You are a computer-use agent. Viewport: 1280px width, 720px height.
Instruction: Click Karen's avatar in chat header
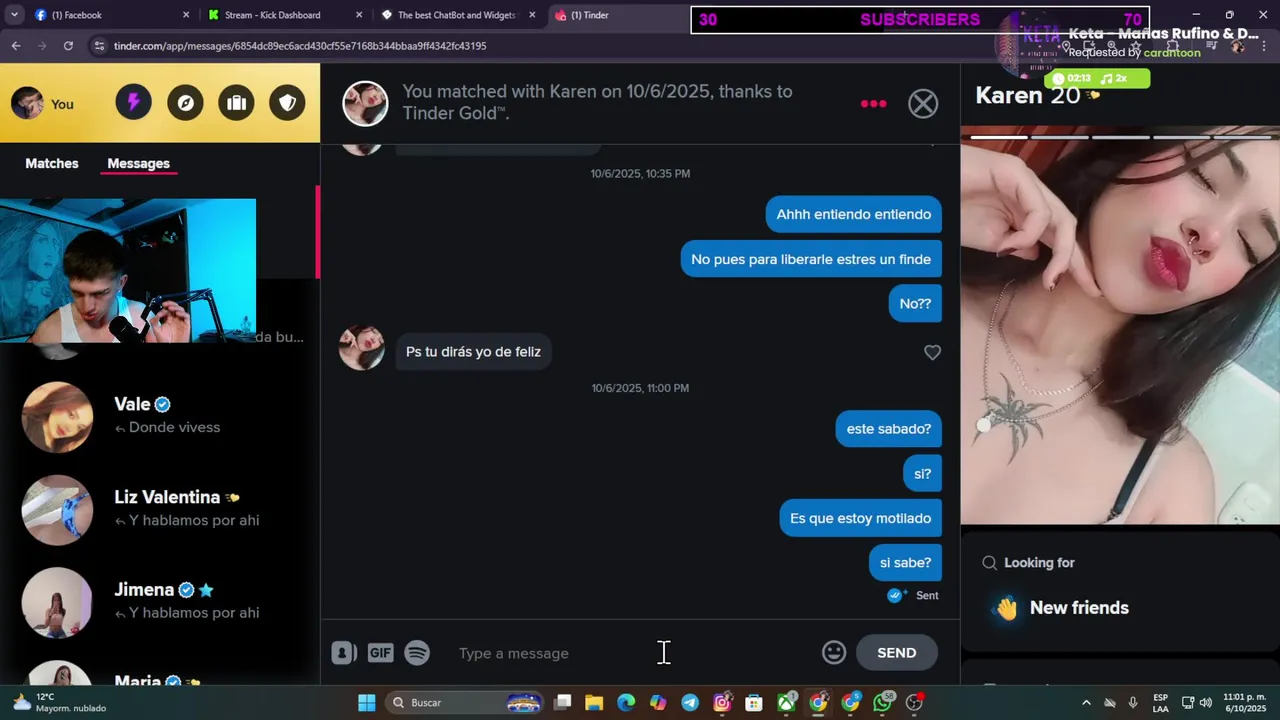pyautogui.click(x=365, y=103)
